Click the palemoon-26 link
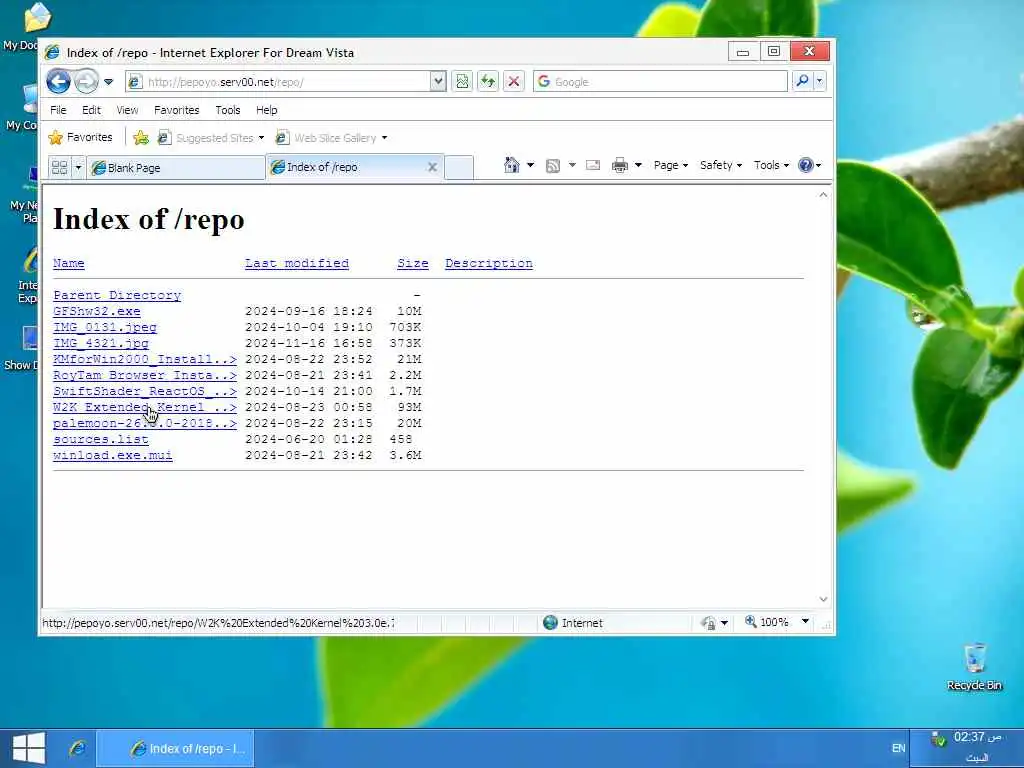 coord(145,423)
